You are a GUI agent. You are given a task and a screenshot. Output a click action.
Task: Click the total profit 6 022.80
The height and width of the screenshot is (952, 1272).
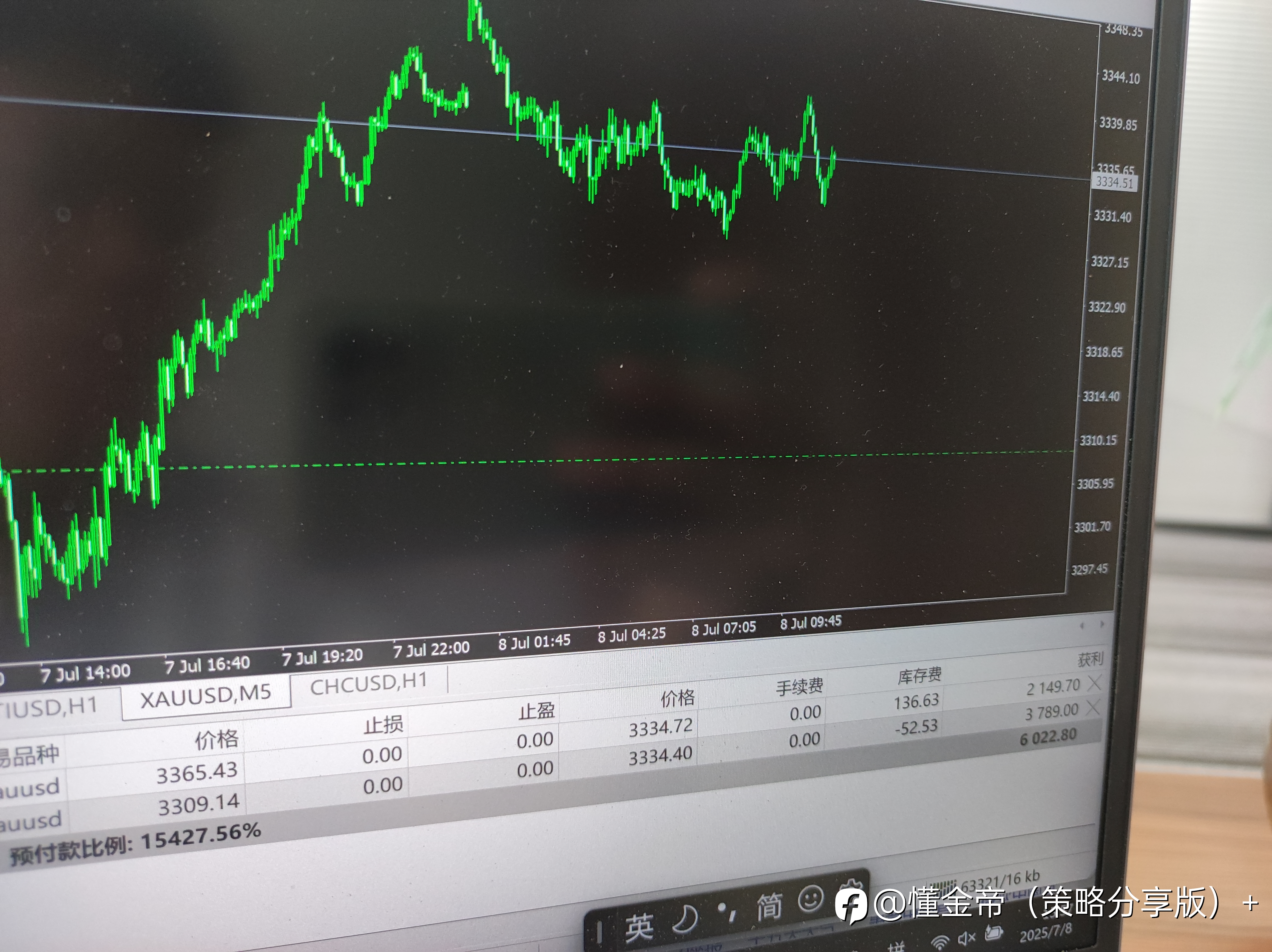coord(1048,737)
